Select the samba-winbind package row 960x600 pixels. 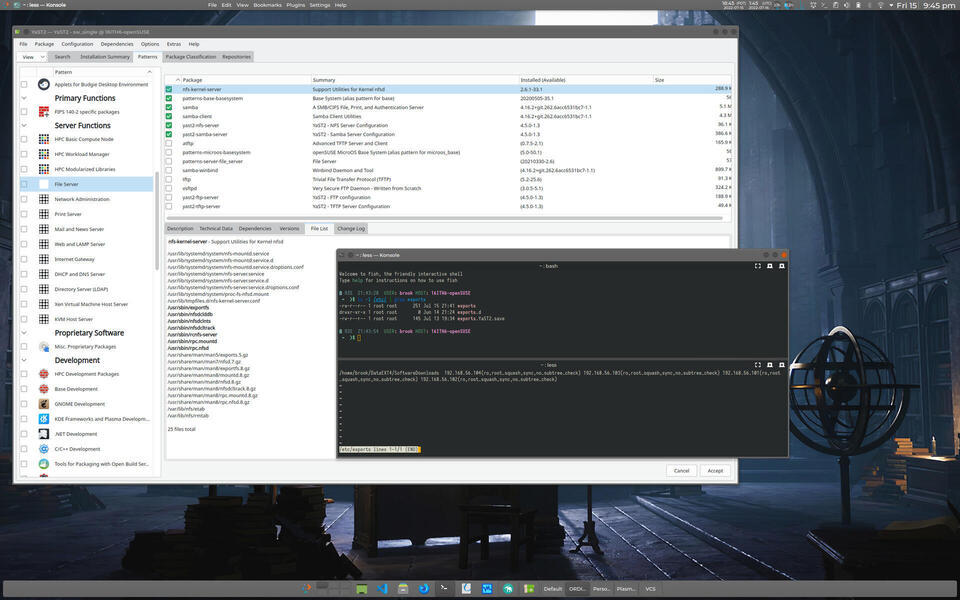pyautogui.click(x=448, y=170)
